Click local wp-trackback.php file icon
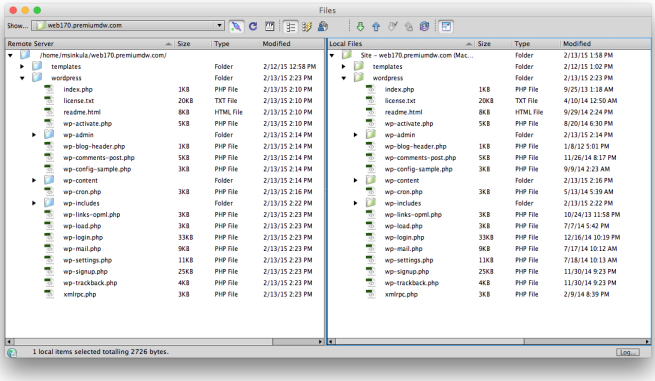Image resolution: width=655 pixels, height=381 pixels. [371, 283]
